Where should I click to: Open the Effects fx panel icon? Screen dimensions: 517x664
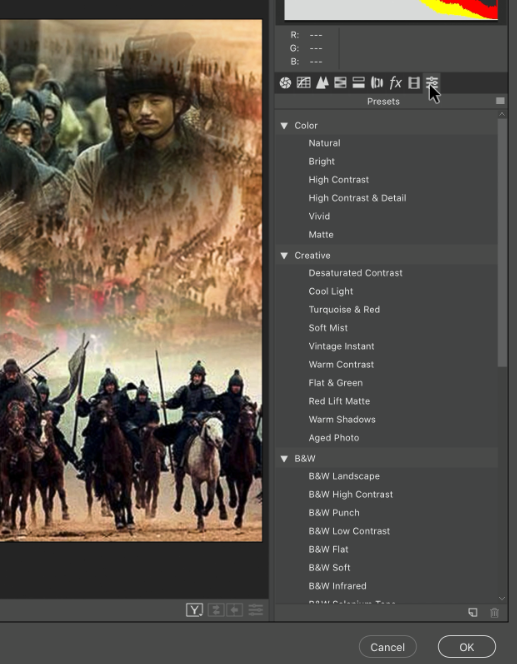(x=395, y=83)
